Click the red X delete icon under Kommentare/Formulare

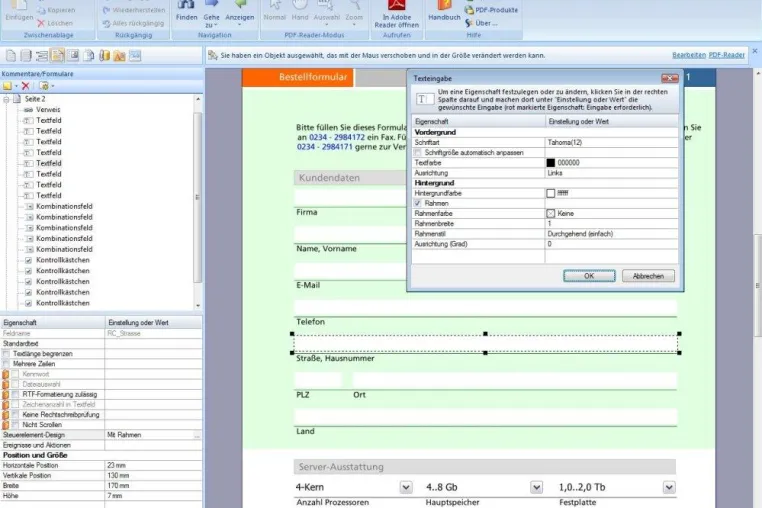[26, 86]
